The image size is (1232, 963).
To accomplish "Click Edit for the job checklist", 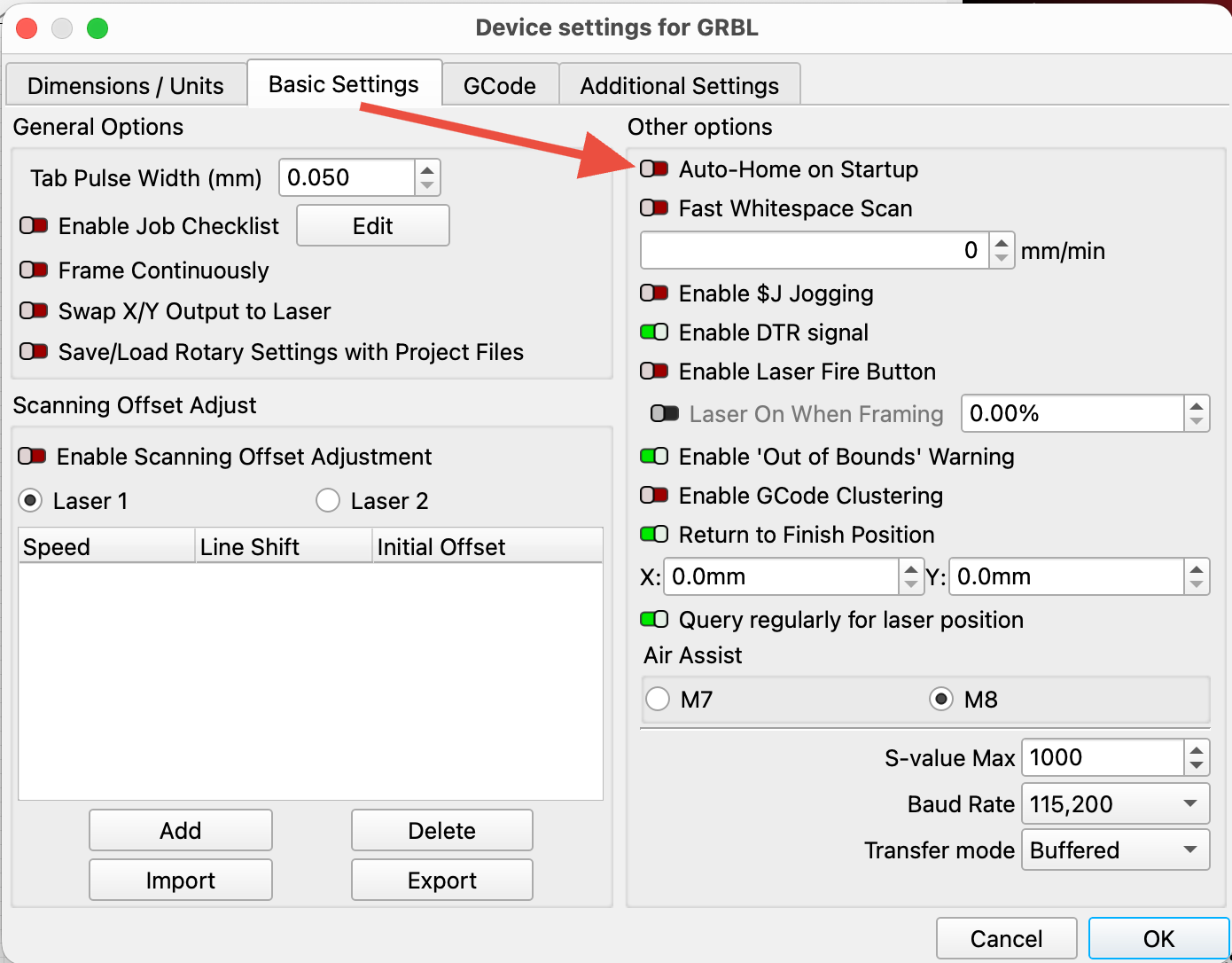I will click(x=372, y=225).
